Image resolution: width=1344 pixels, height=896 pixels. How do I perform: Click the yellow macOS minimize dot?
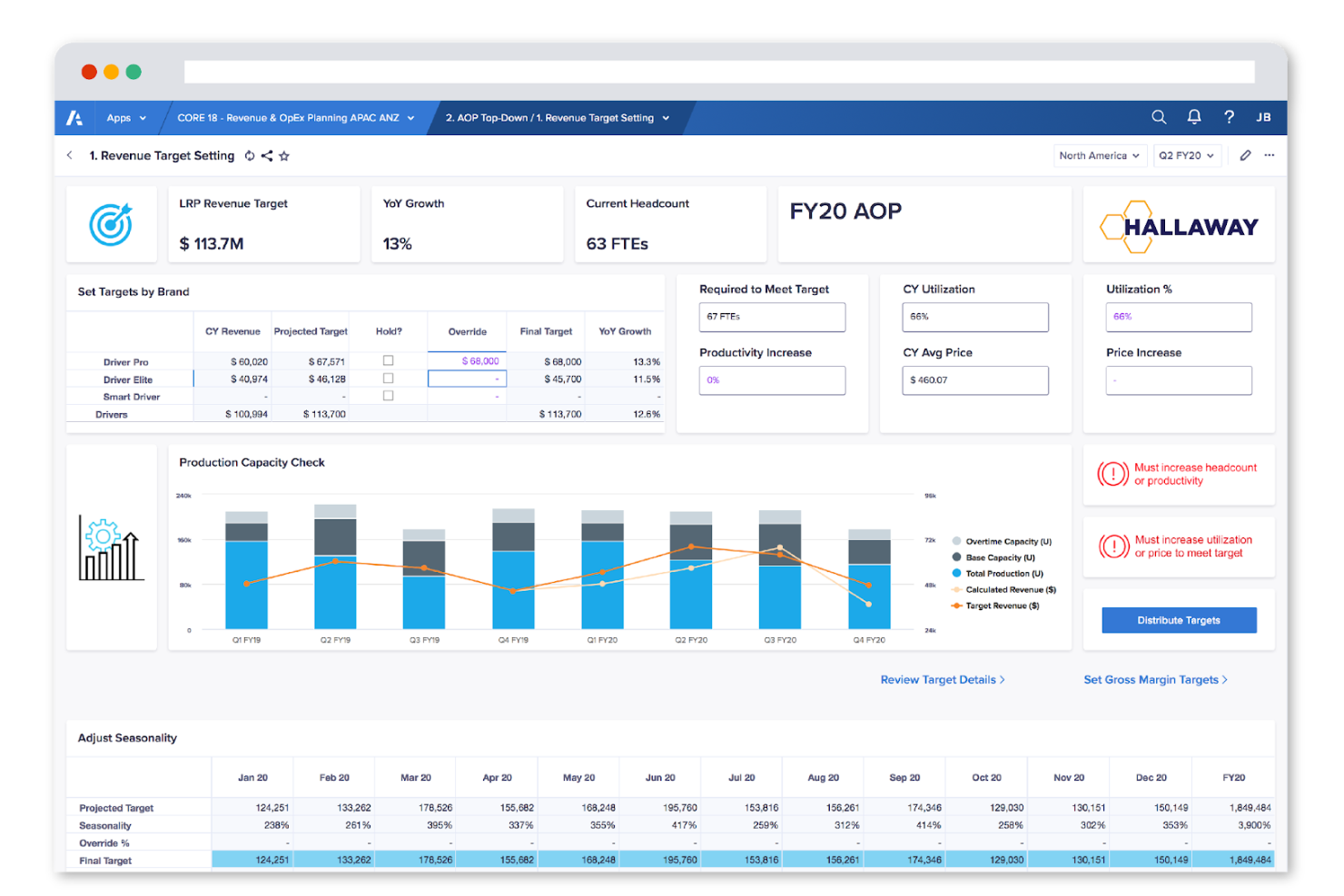click(x=111, y=72)
